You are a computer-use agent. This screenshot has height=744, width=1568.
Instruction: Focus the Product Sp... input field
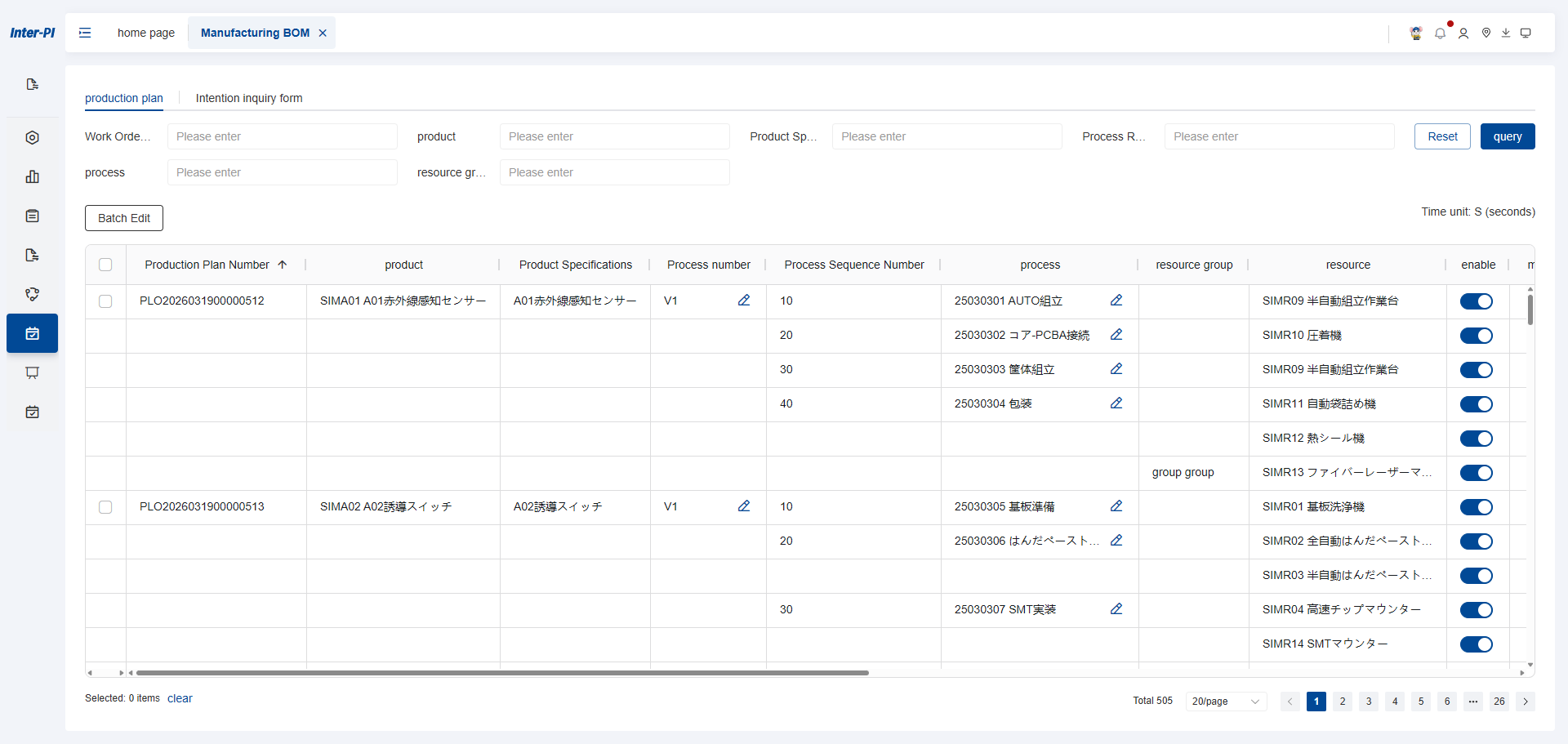pyautogui.click(x=947, y=136)
